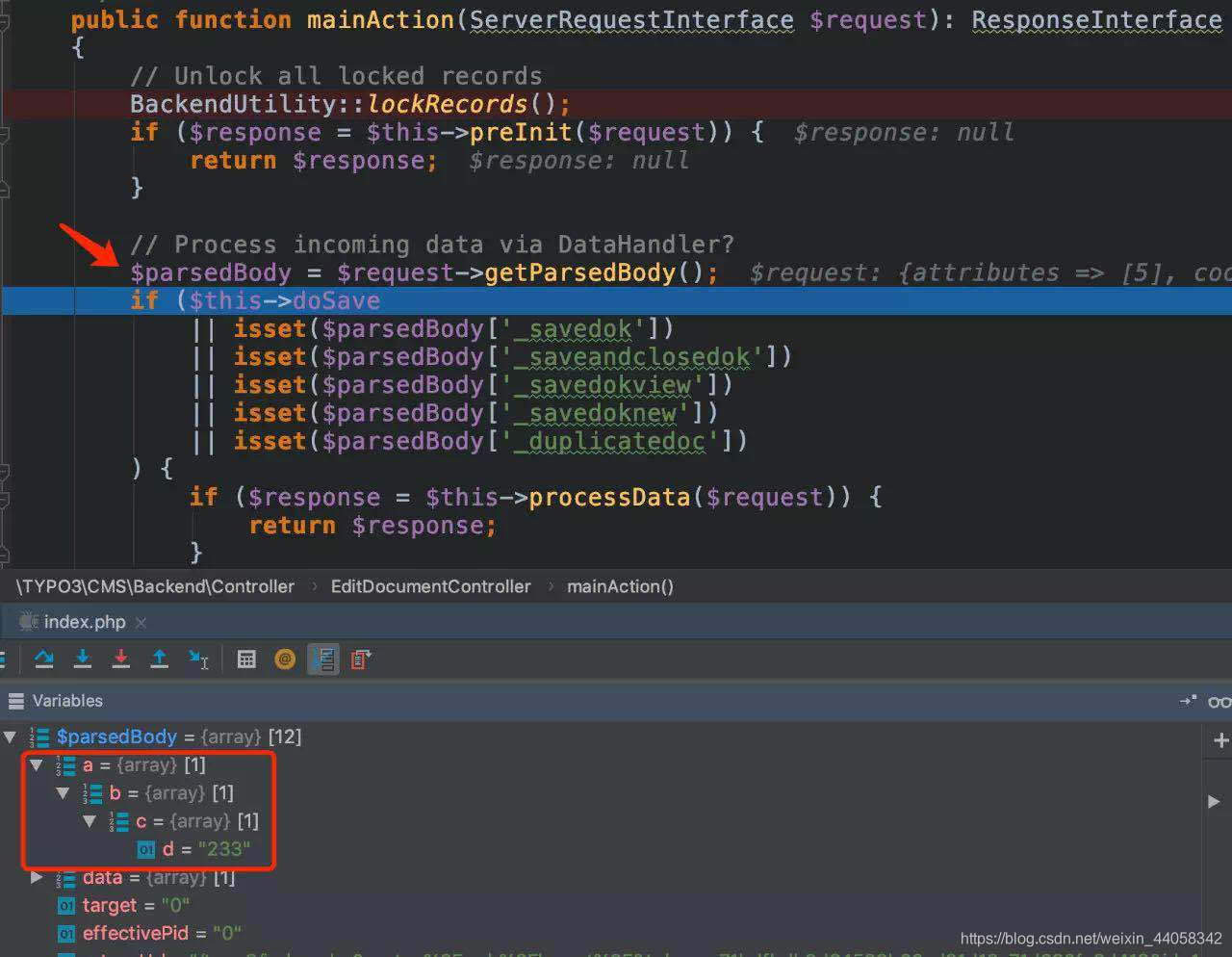Viewport: 1232px width, 957px height.
Task: Click ResponseInterface return type in the code
Action: pos(1096,20)
